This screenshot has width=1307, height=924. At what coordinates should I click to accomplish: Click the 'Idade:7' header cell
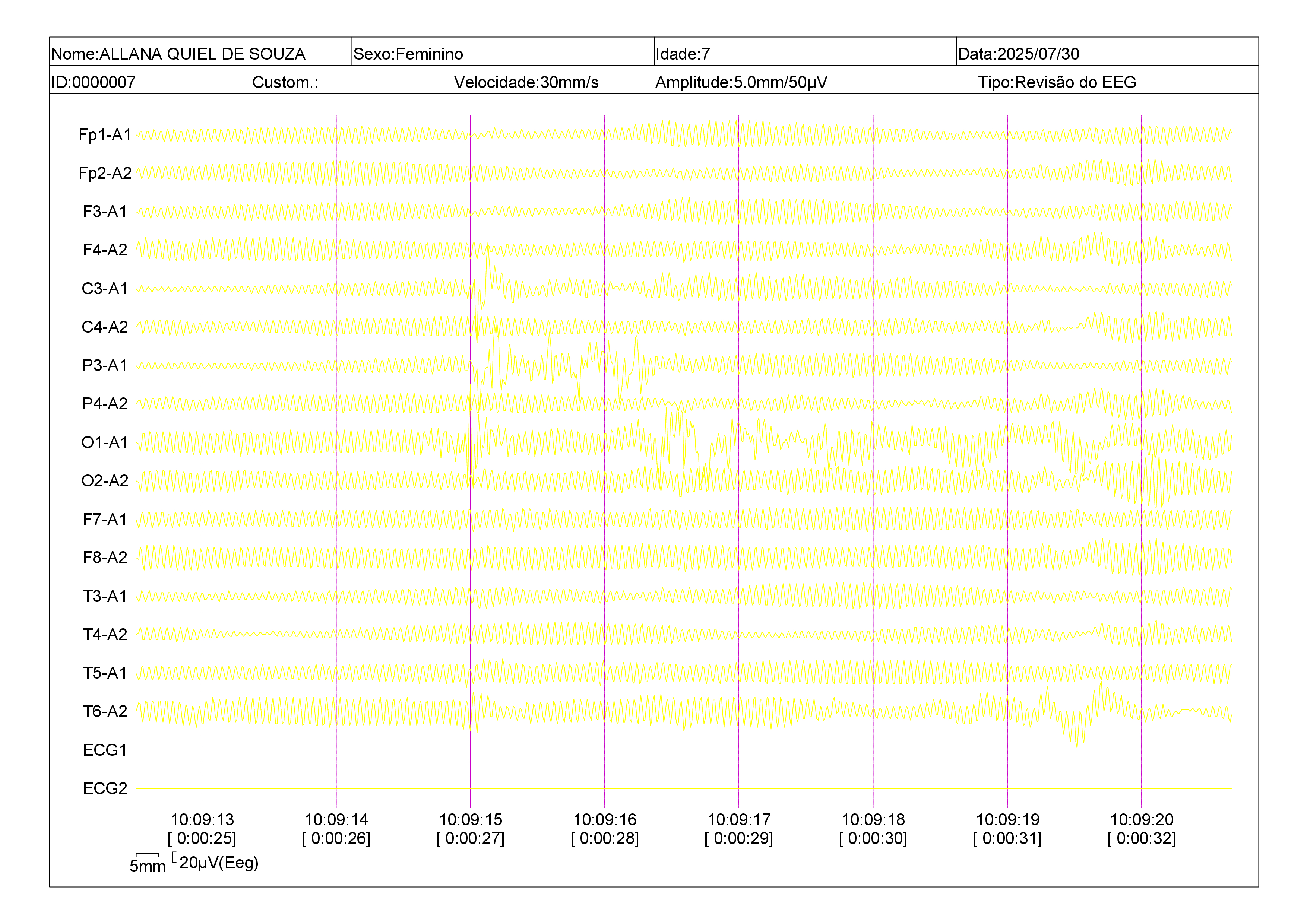[805, 52]
